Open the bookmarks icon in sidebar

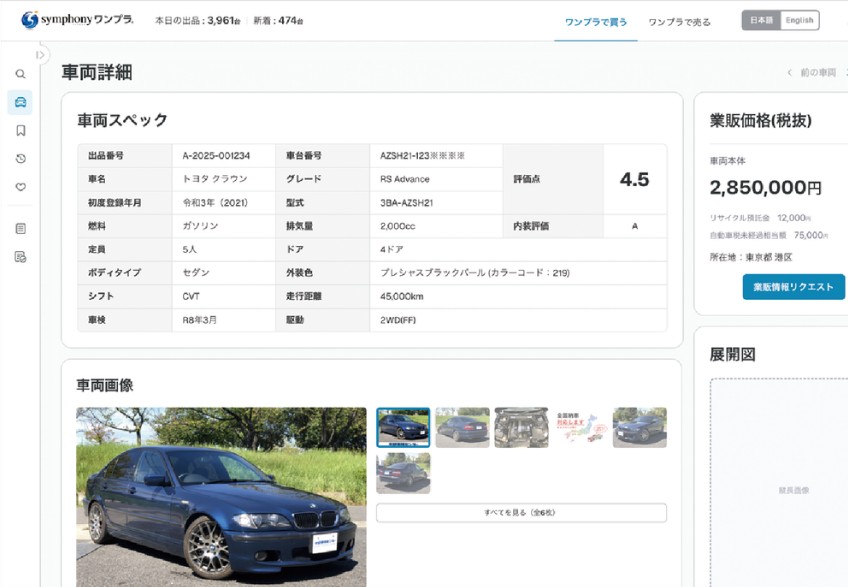coord(20,130)
